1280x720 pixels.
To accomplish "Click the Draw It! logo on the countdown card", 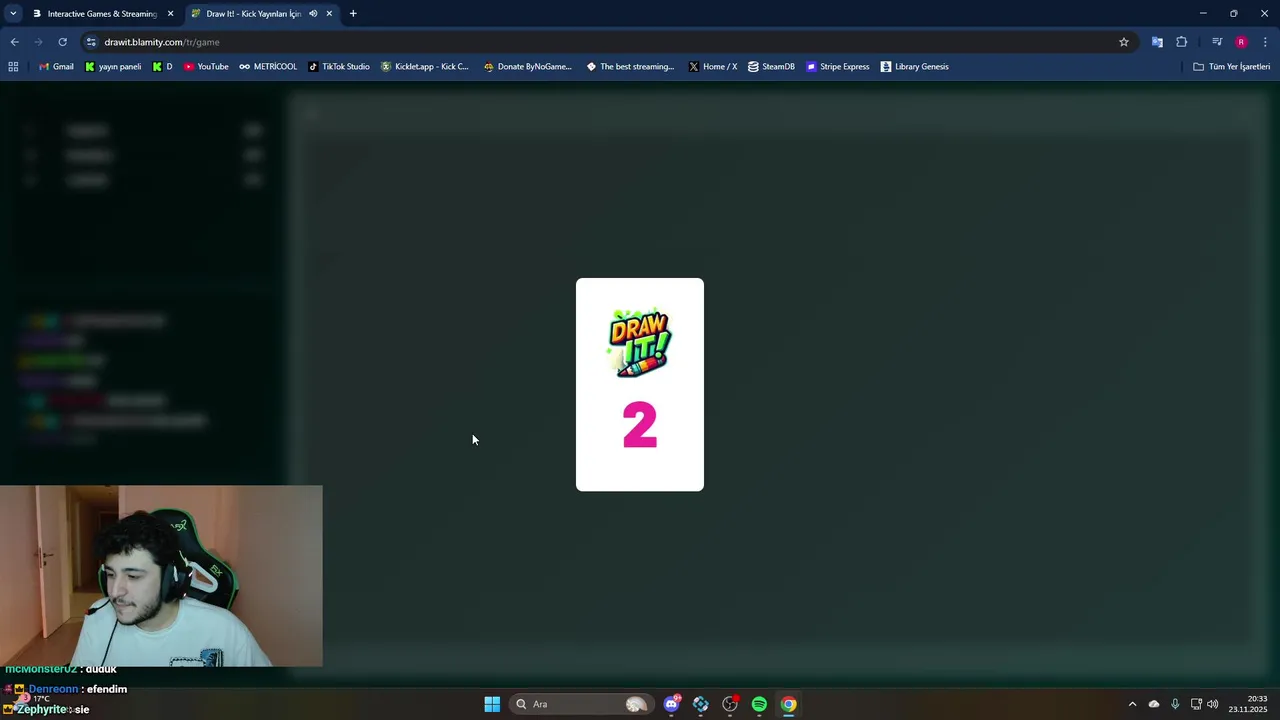I will 640,343.
